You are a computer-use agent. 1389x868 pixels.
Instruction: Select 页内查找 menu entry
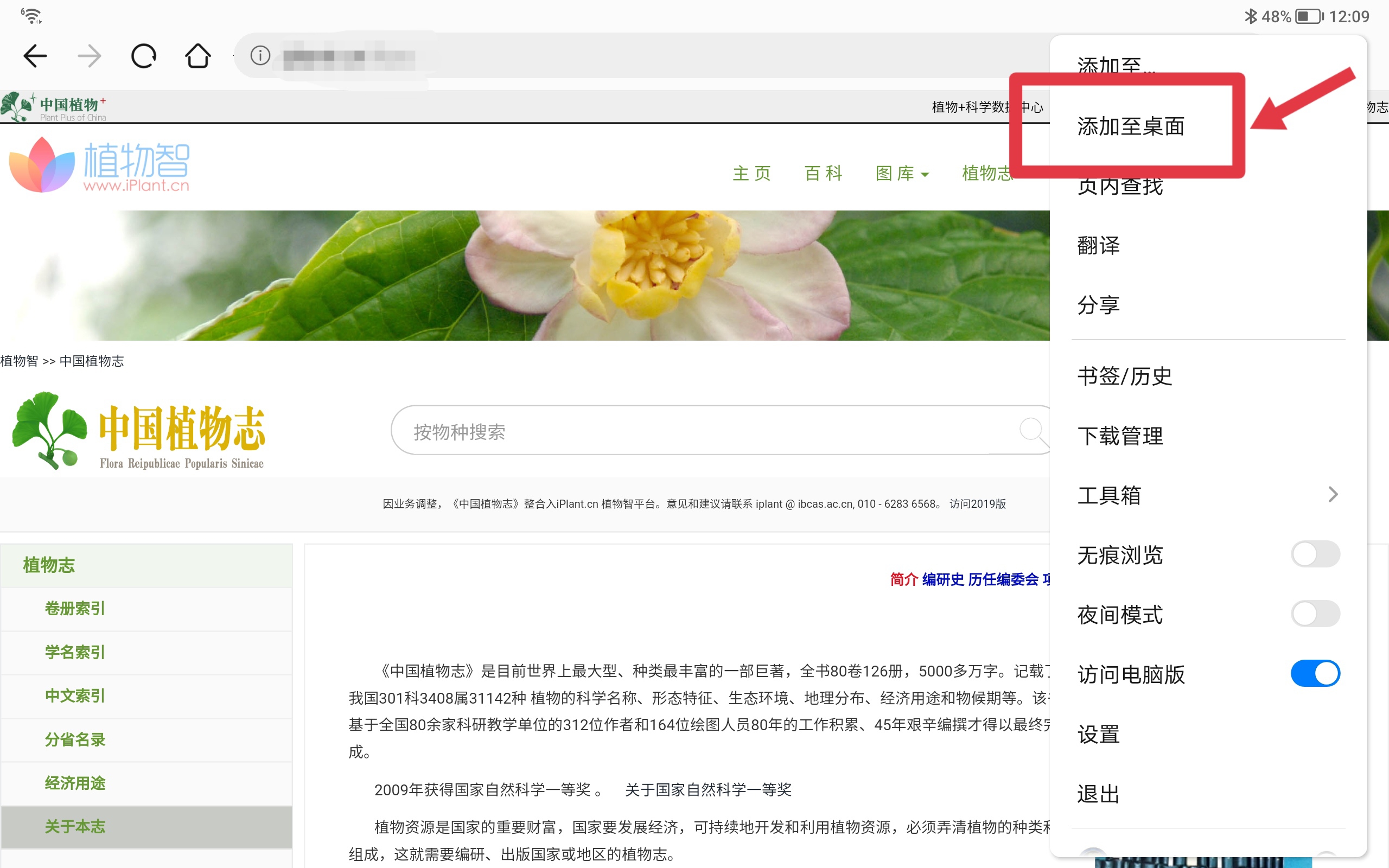tap(1120, 186)
